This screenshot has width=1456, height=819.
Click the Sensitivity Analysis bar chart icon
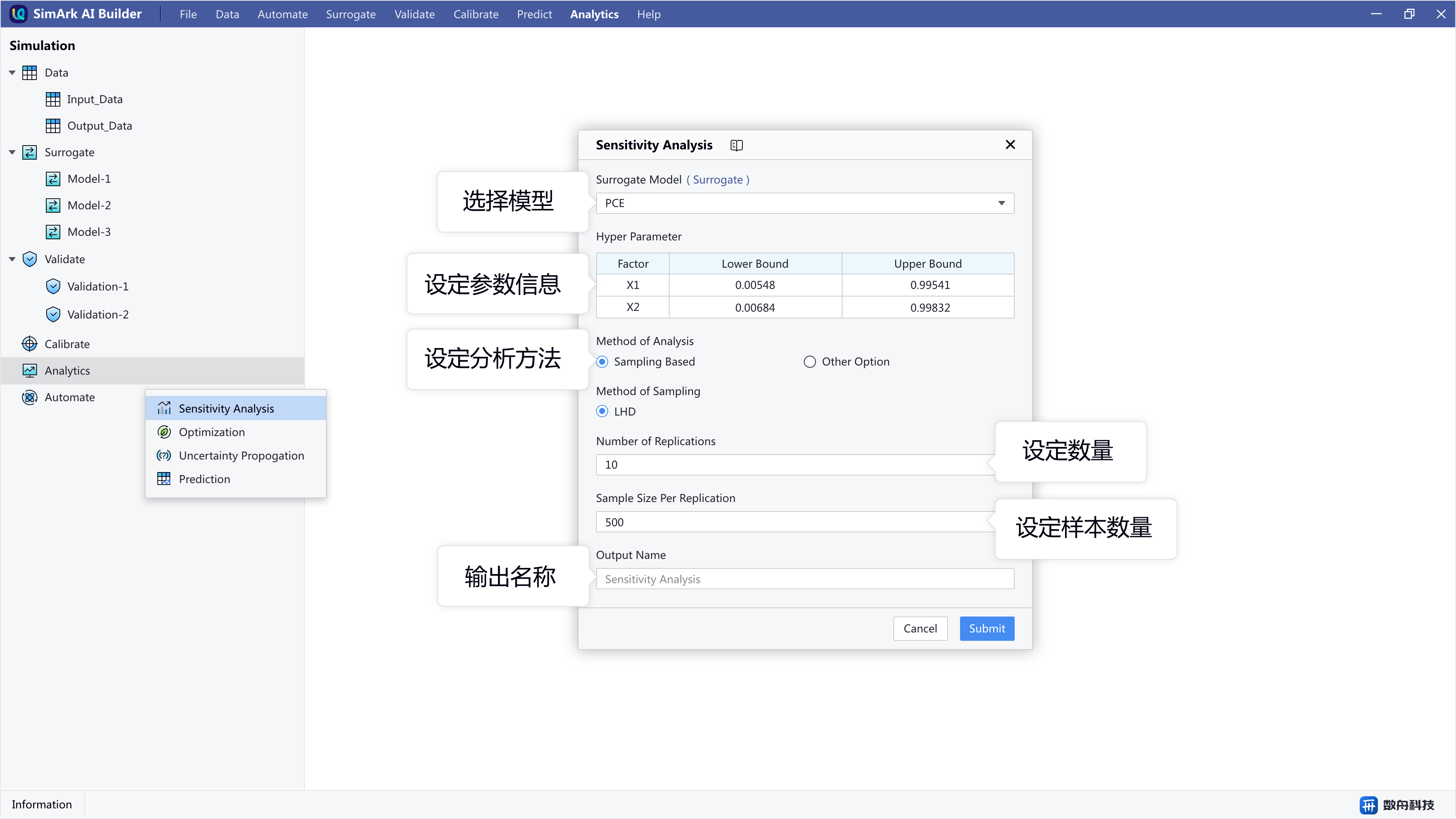pyautogui.click(x=164, y=408)
